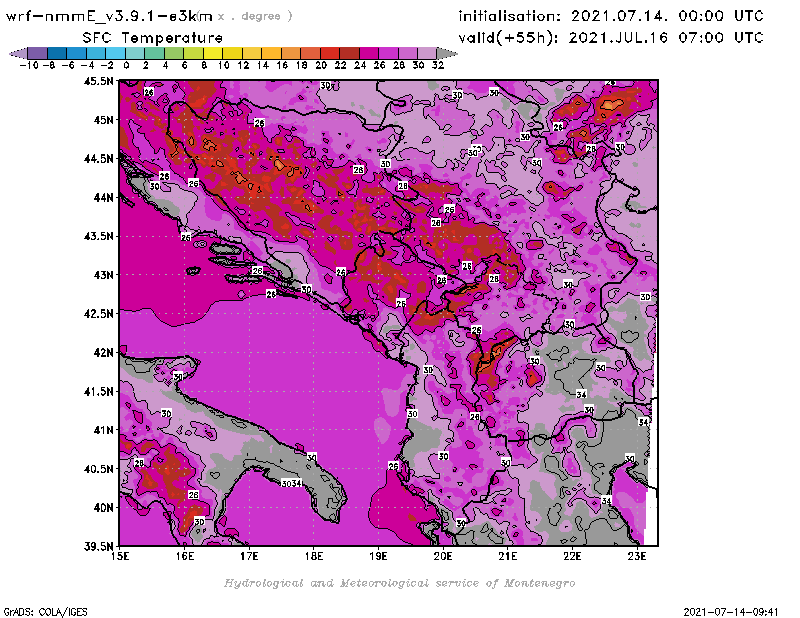Image resolution: width=800 pixels, height=618 pixels.
Task: Click the 'GrADS: COLA/IGES' credit text
Action: click(45, 612)
